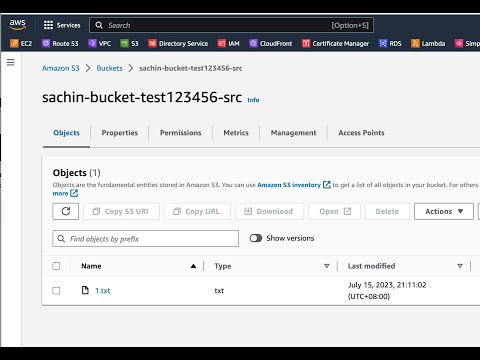Switch to the Management tab
The image size is (480, 360).
(x=293, y=133)
